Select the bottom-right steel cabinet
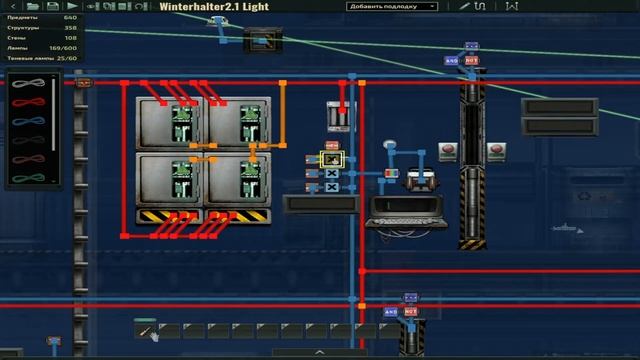This screenshot has width=640, height=360. point(237,180)
